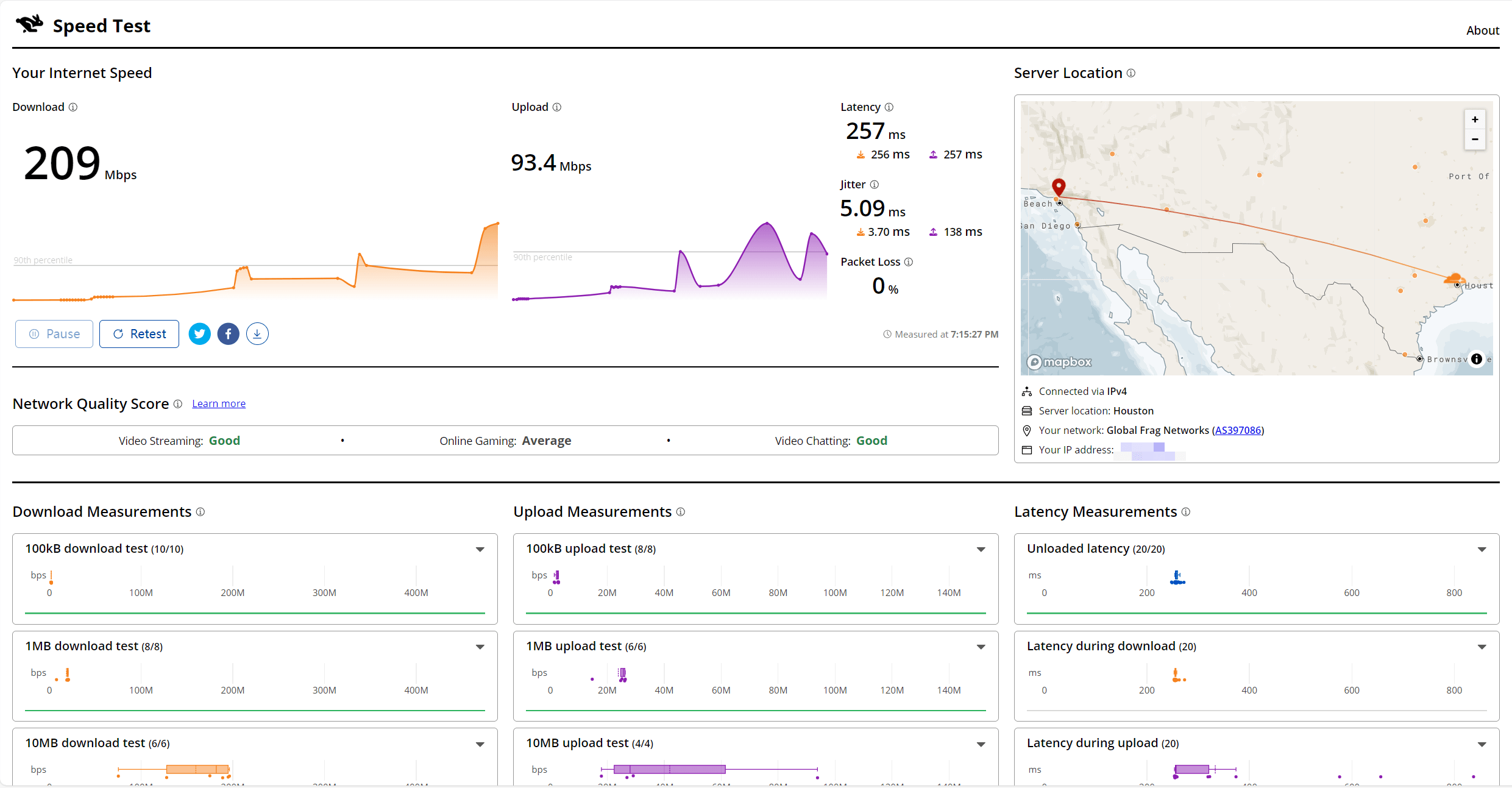Show Jitter info tooltip icon
1512x788 pixels.
coord(875,185)
